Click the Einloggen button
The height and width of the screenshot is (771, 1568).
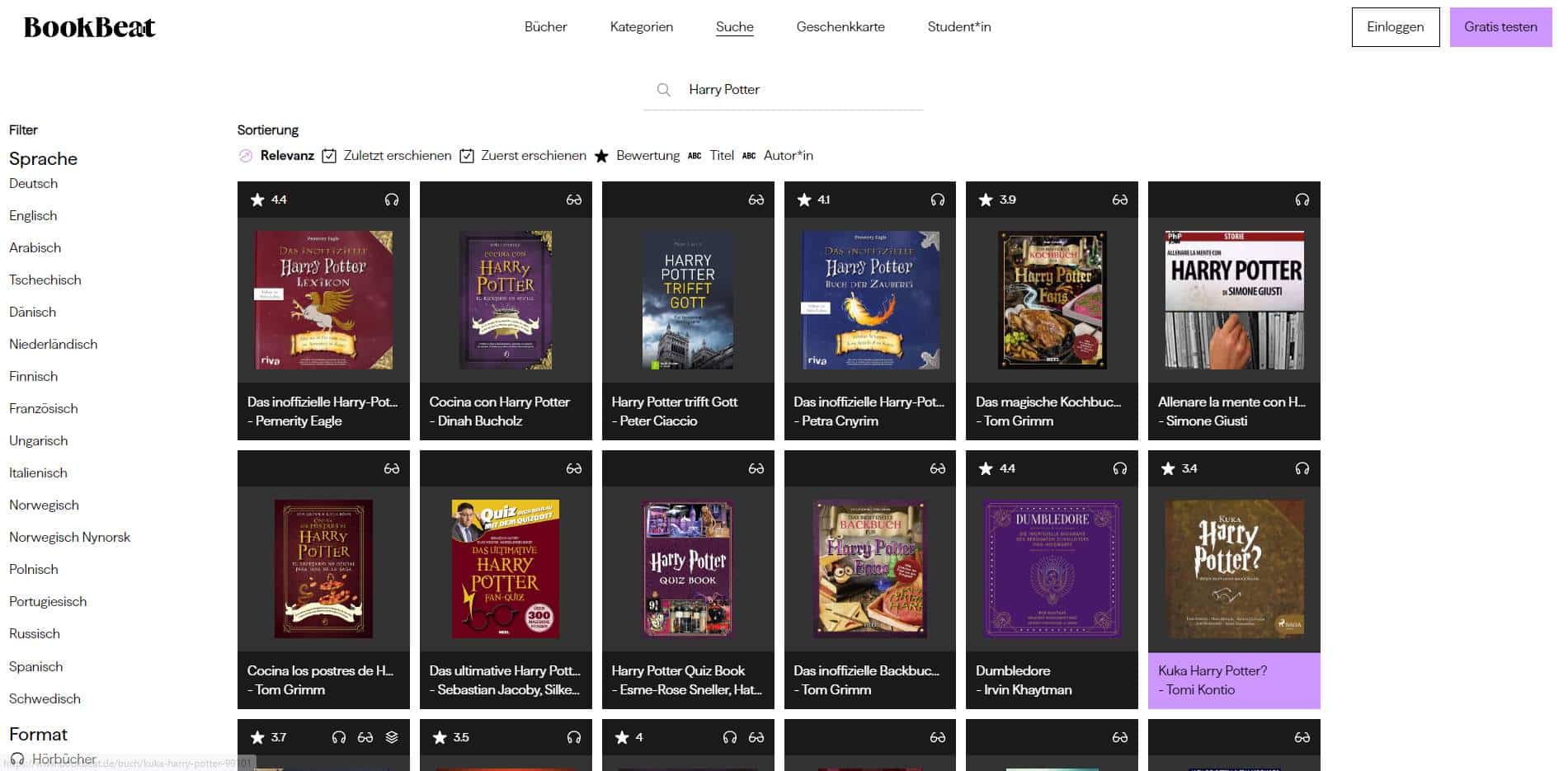click(1395, 26)
